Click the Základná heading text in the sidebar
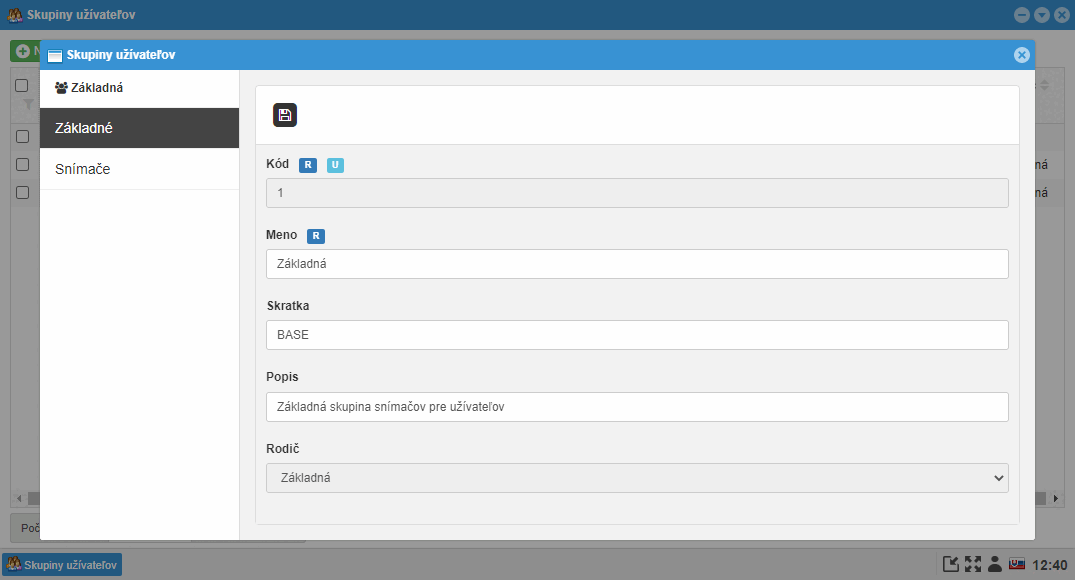Viewport: 1075px width, 580px height. 97,88
